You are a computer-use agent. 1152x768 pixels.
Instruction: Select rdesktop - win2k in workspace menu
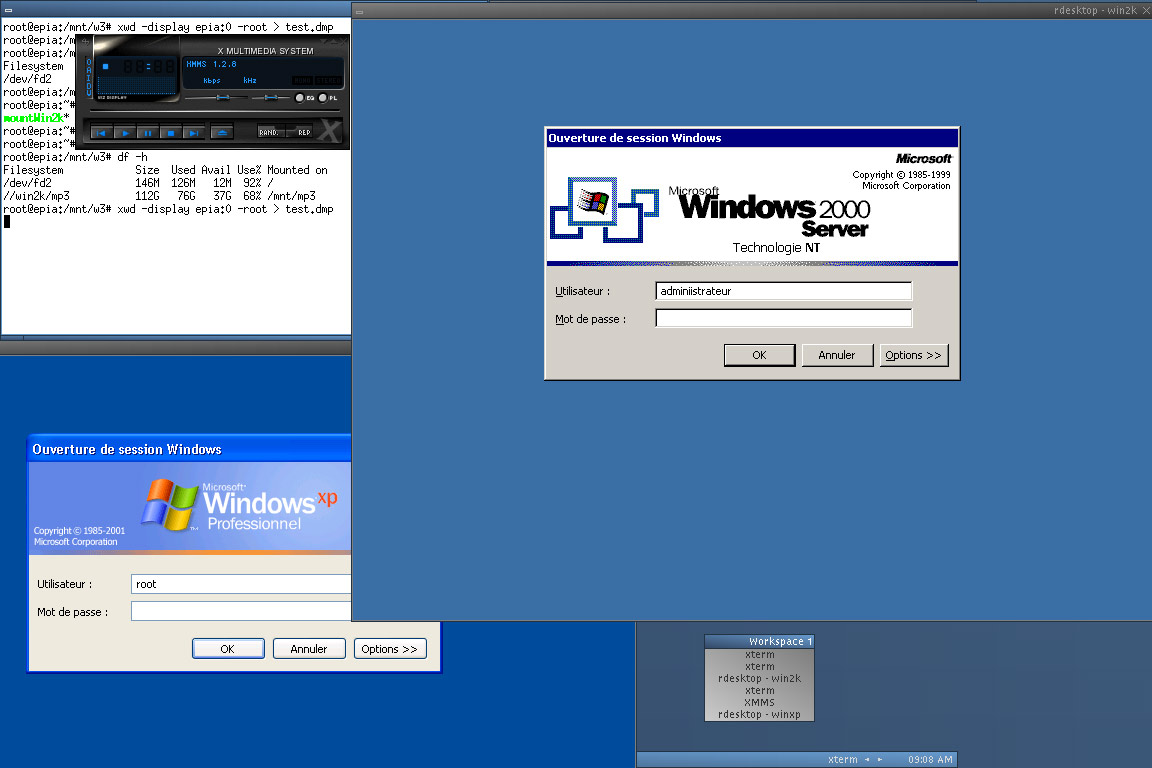[759, 678]
